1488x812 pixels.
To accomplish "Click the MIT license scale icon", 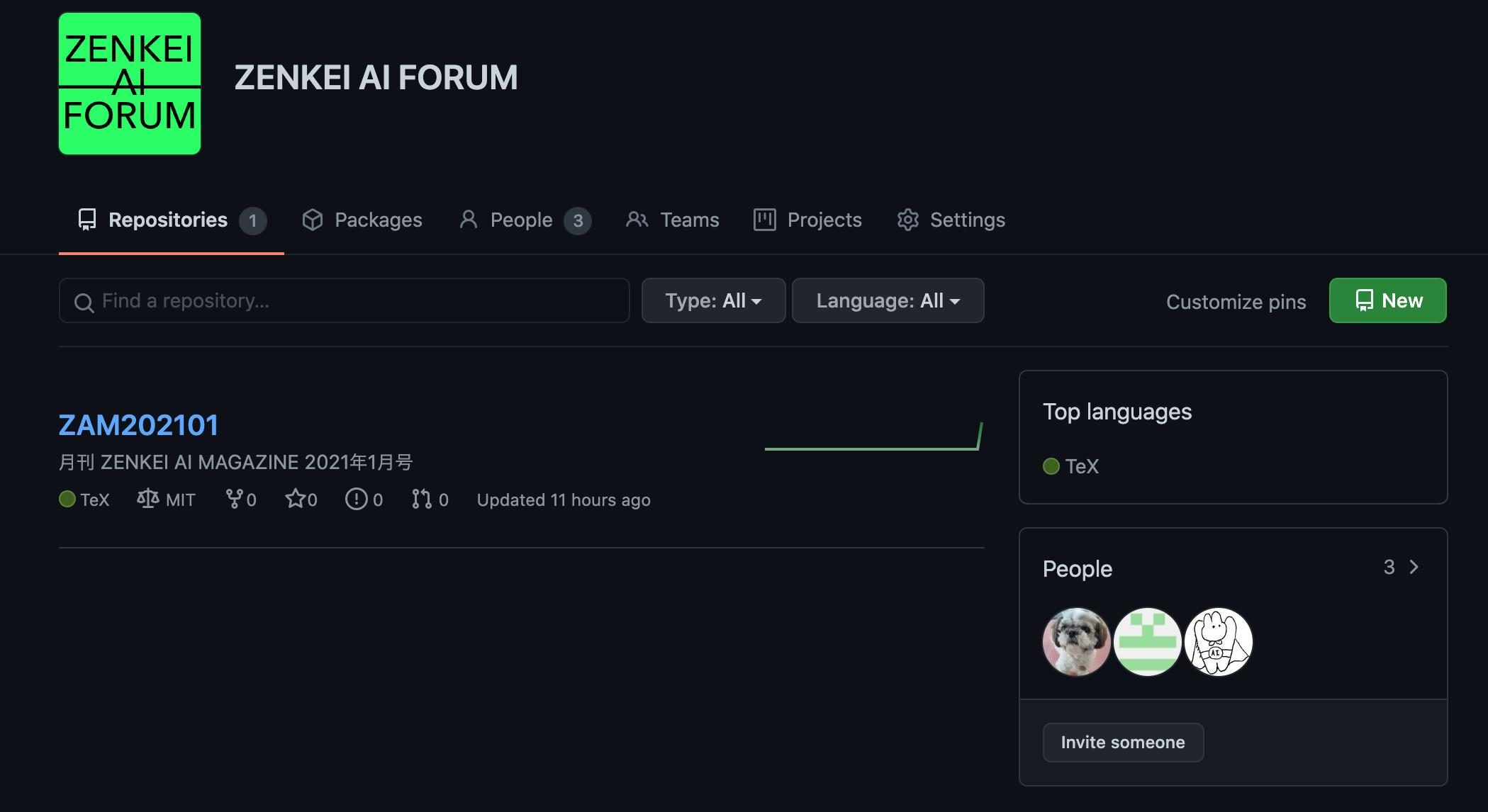I will 147,499.
